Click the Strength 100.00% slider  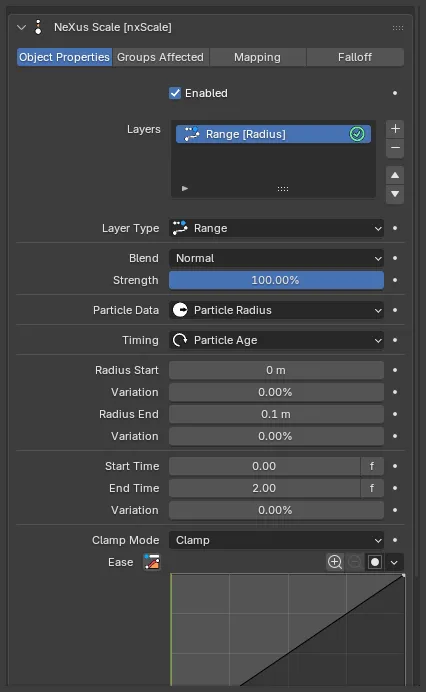tap(276, 280)
